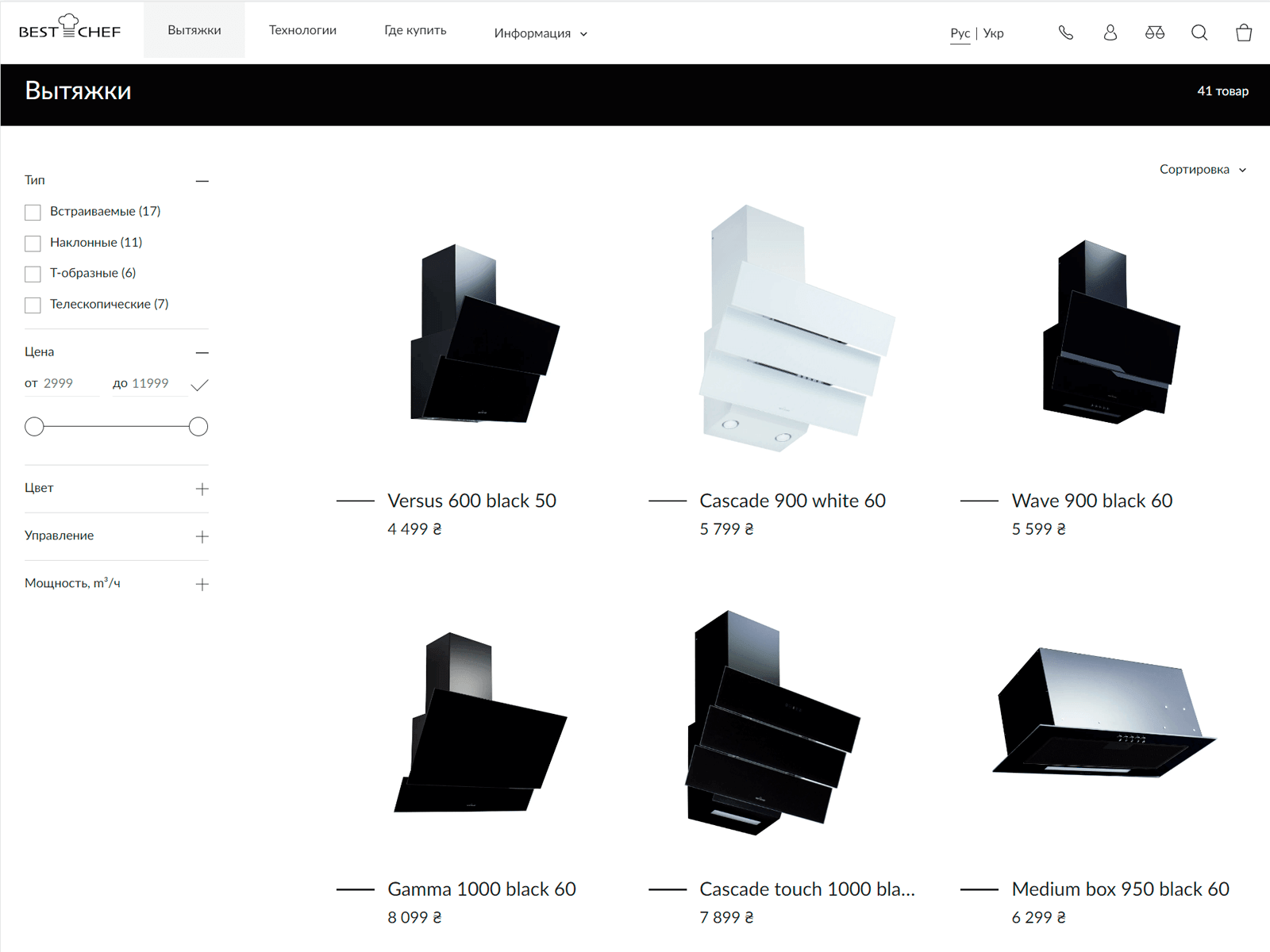This screenshot has width=1270, height=952.
Task: Click the minimum price input field
Action: click(70, 384)
